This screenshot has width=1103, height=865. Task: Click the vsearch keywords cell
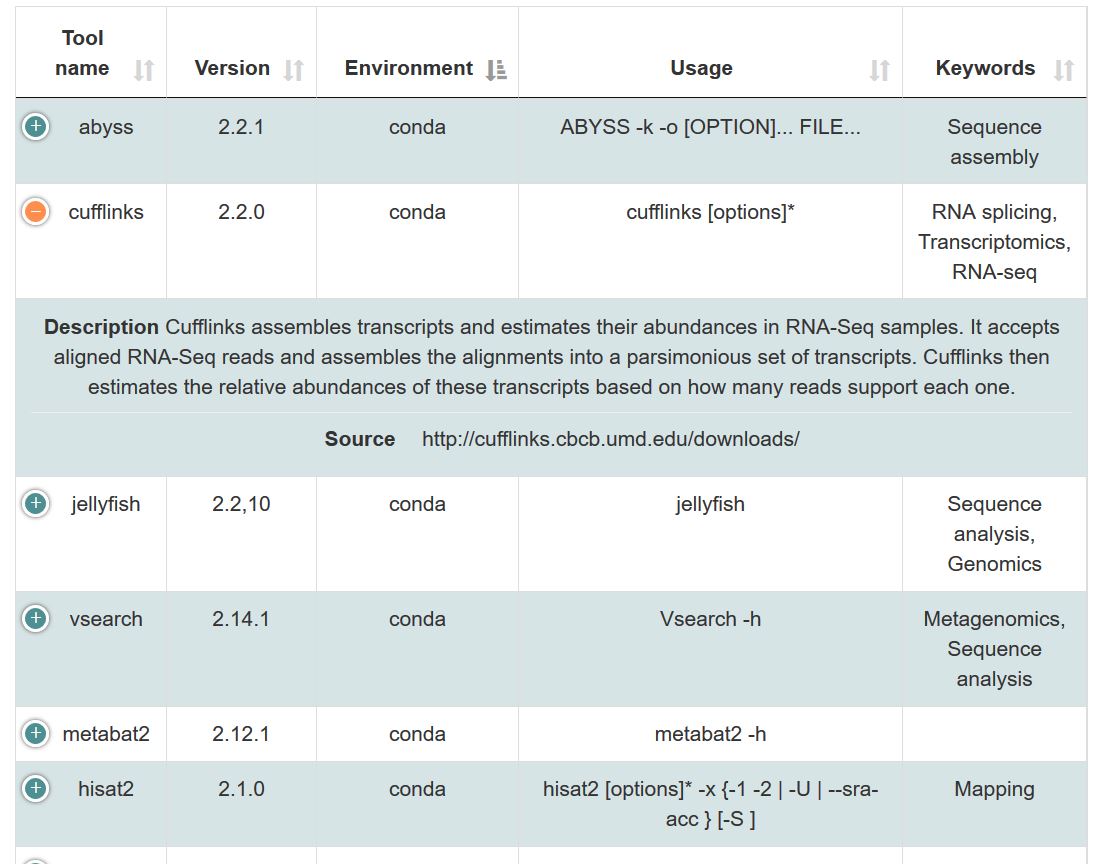(x=994, y=649)
